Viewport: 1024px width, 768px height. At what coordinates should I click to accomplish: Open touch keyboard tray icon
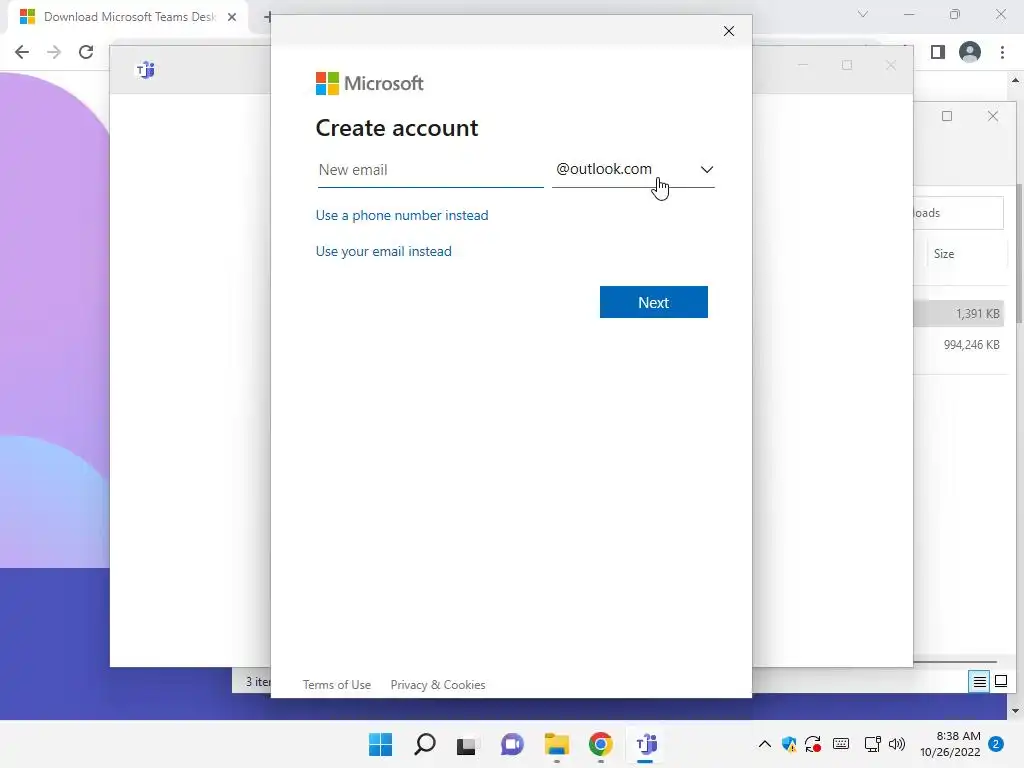tap(841, 744)
